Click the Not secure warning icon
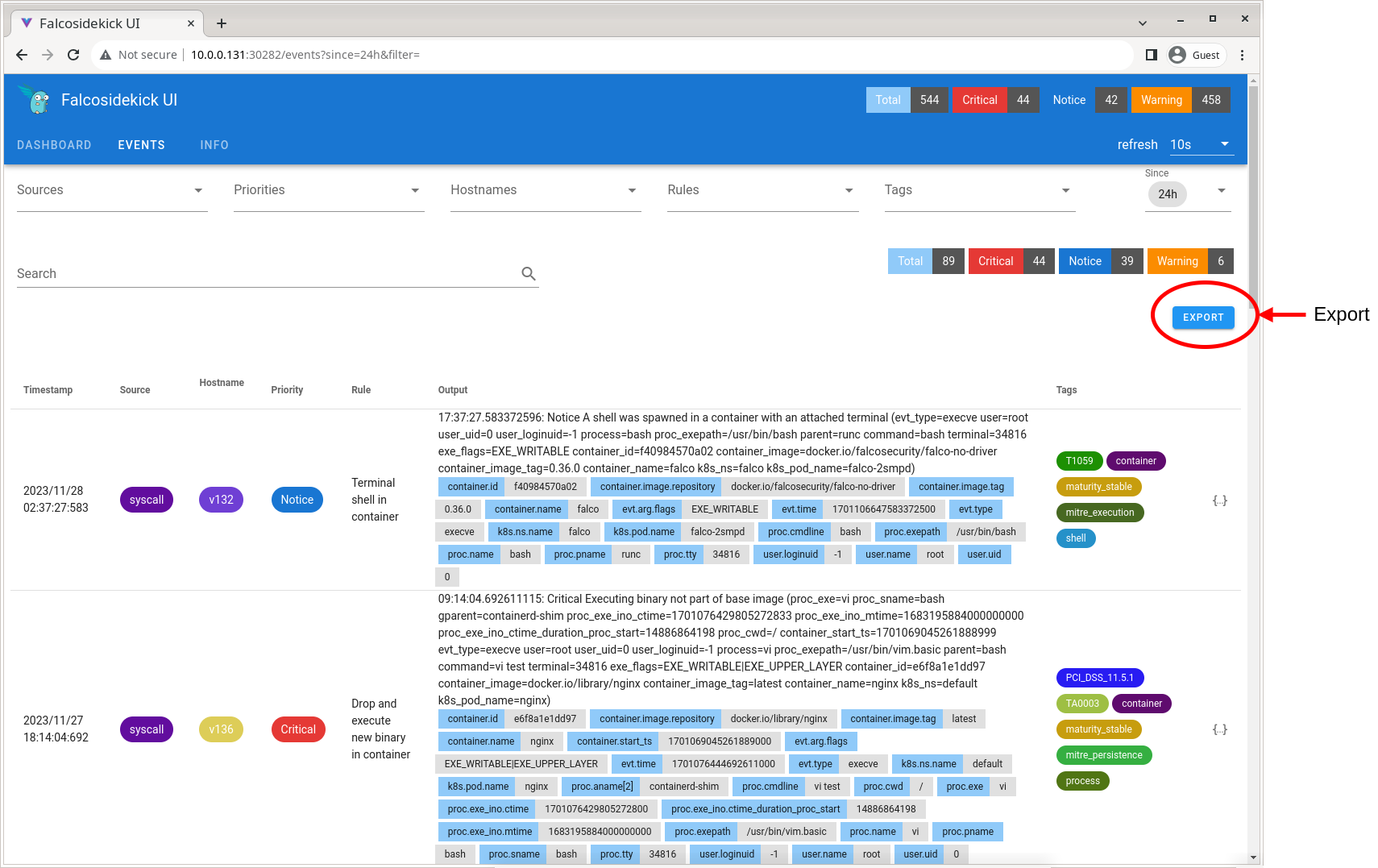The height and width of the screenshot is (868, 1378). pyautogui.click(x=106, y=55)
